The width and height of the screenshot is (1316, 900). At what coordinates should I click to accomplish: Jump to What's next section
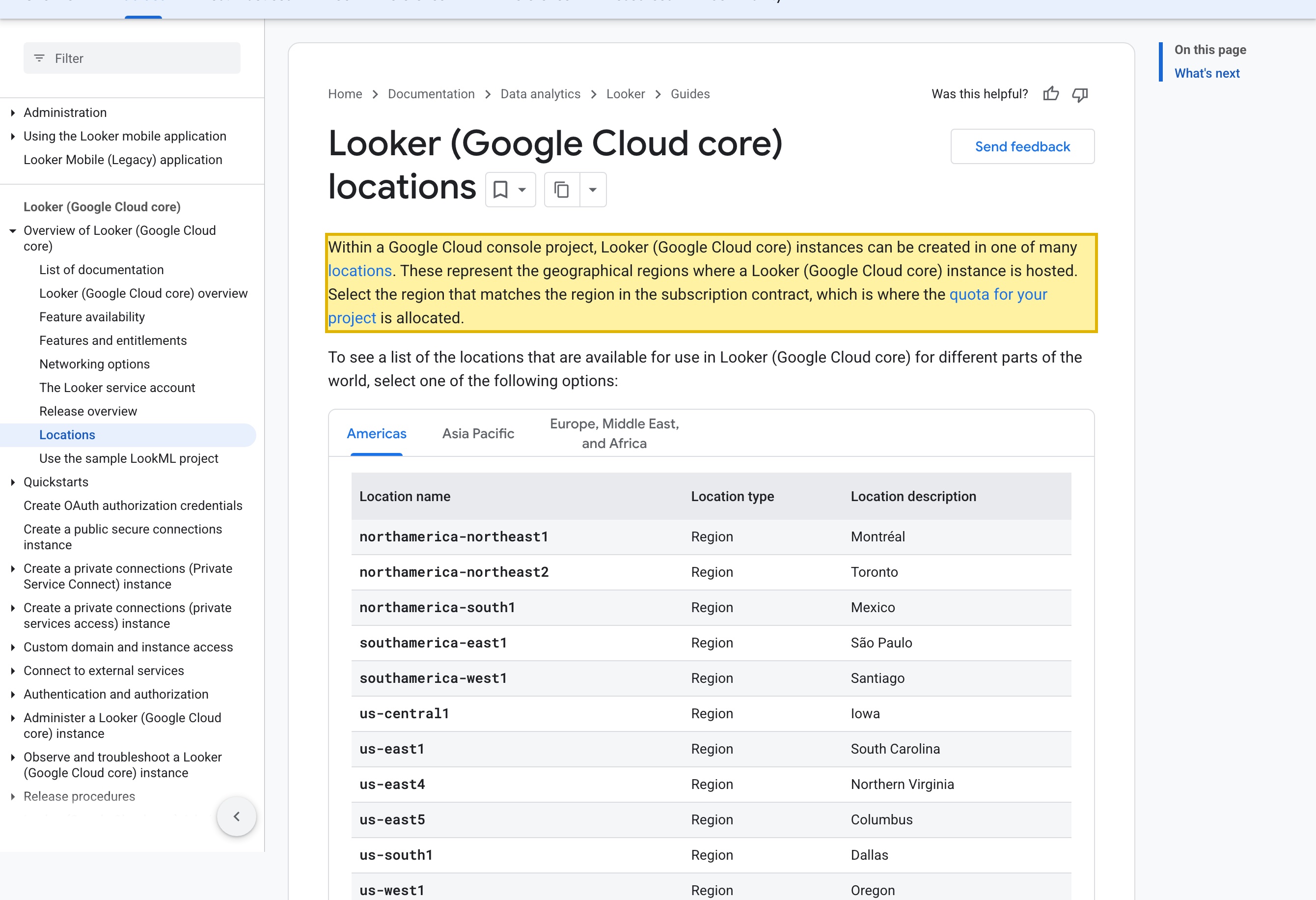click(x=1206, y=73)
